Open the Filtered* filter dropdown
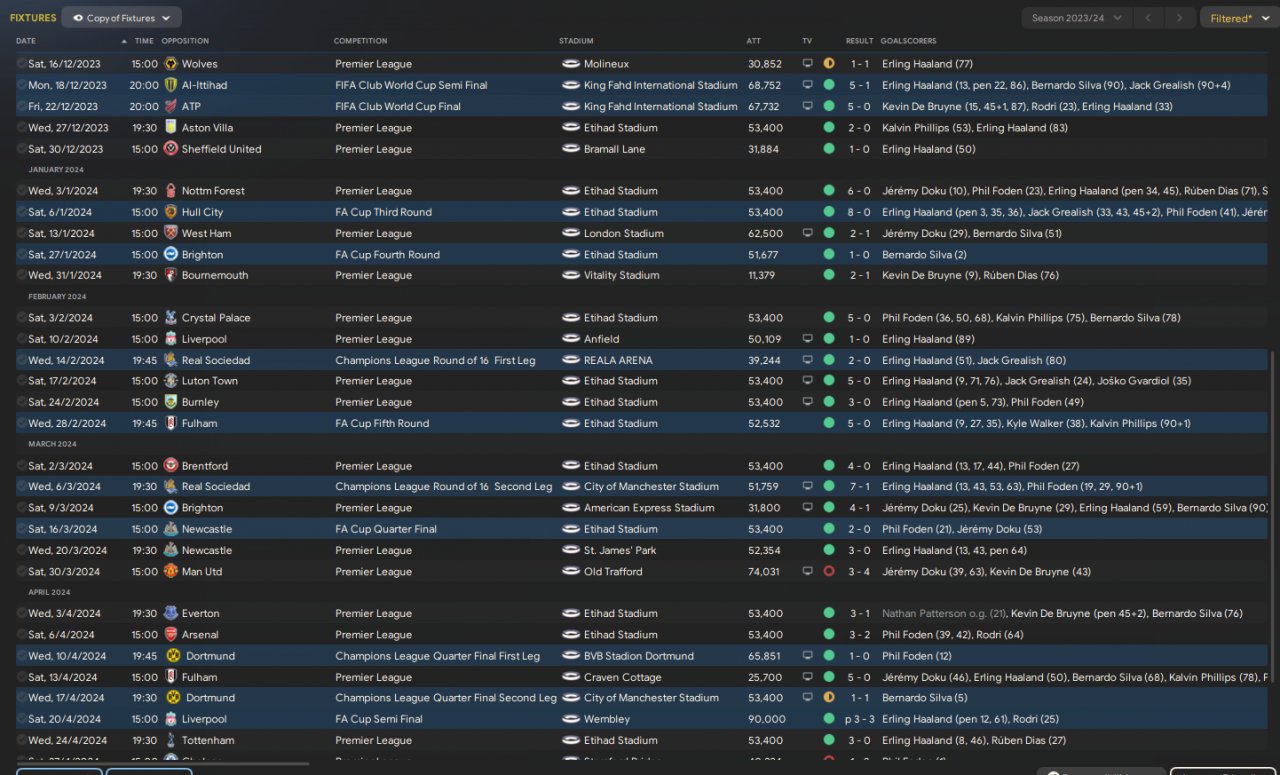 click(1238, 18)
